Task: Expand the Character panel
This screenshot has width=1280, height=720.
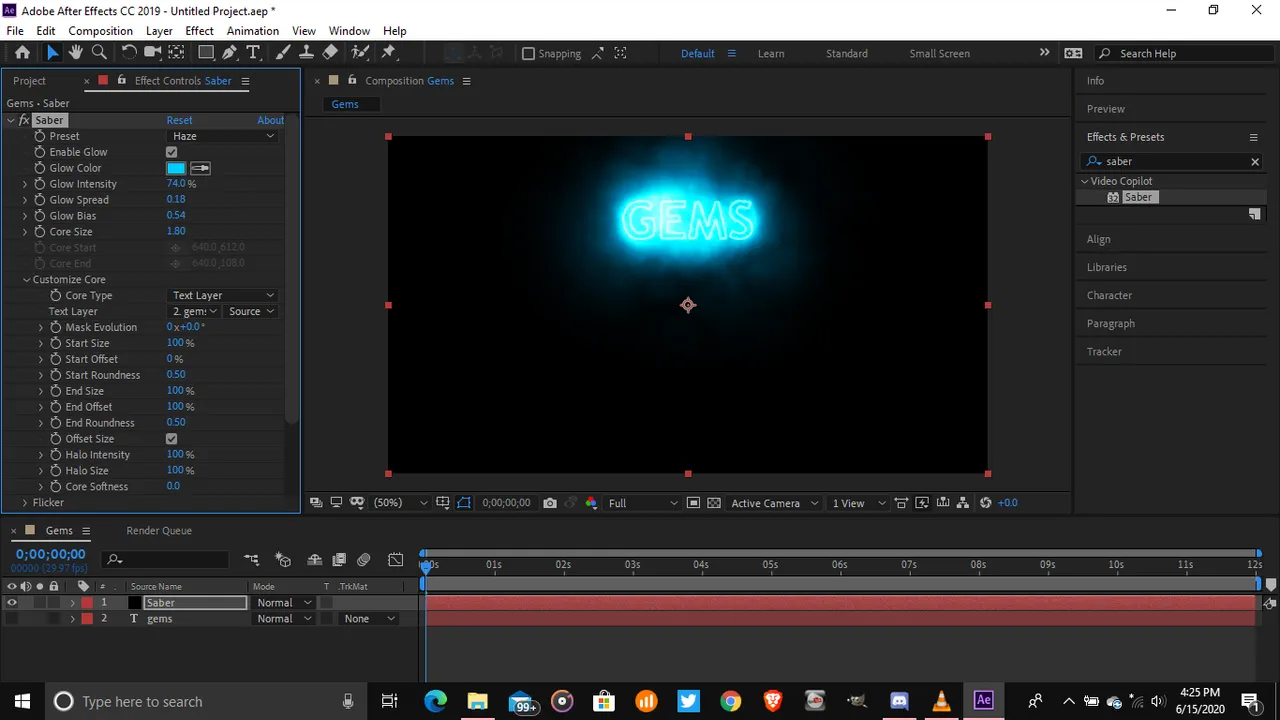Action: point(1110,295)
